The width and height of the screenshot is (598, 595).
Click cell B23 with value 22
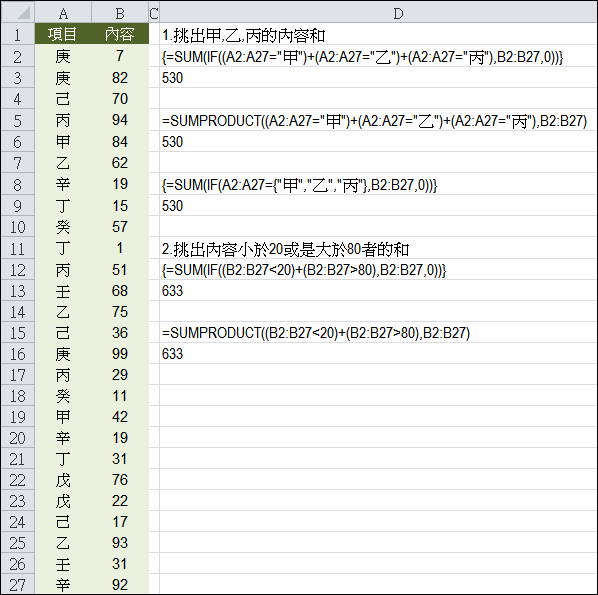pos(120,500)
